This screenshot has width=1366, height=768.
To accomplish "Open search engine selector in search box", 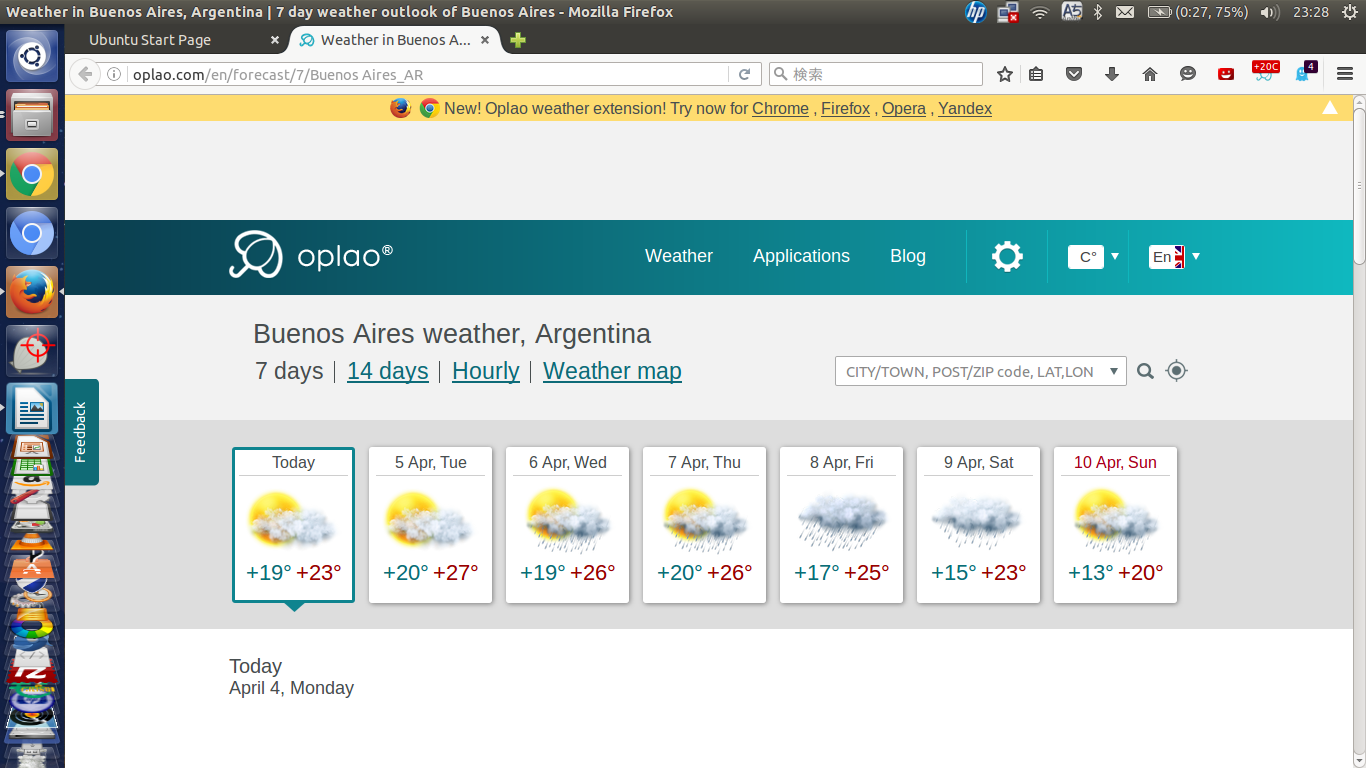I will point(780,74).
